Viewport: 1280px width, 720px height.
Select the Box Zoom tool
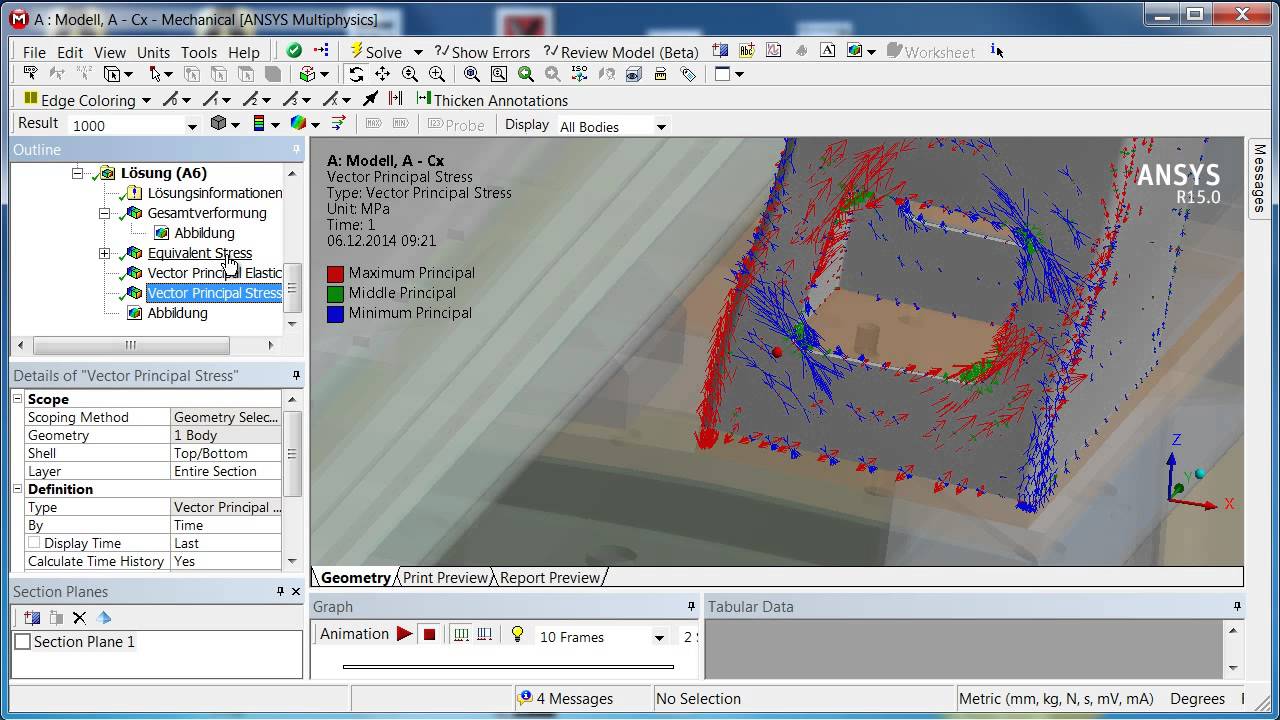(x=437, y=74)
